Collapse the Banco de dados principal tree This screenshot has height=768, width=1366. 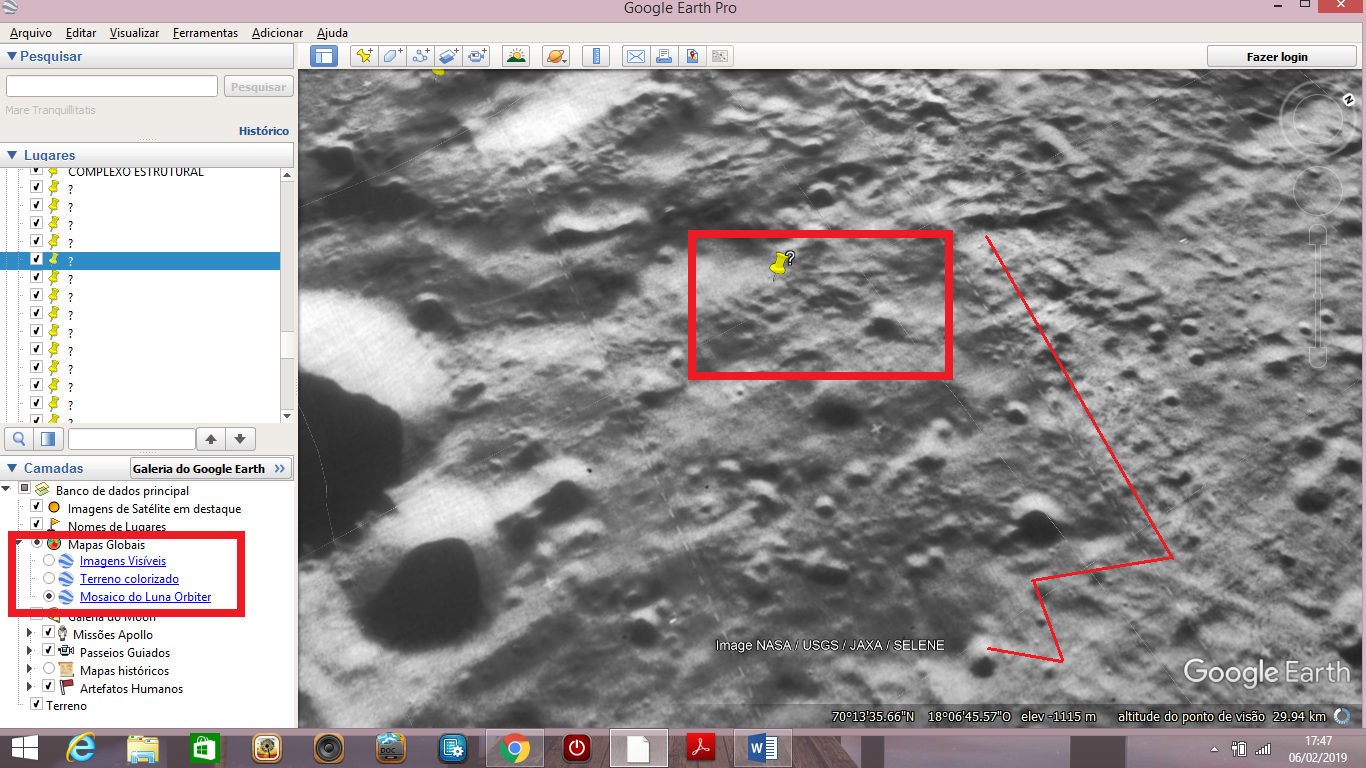pyautogui.click(x=8, y=490)
